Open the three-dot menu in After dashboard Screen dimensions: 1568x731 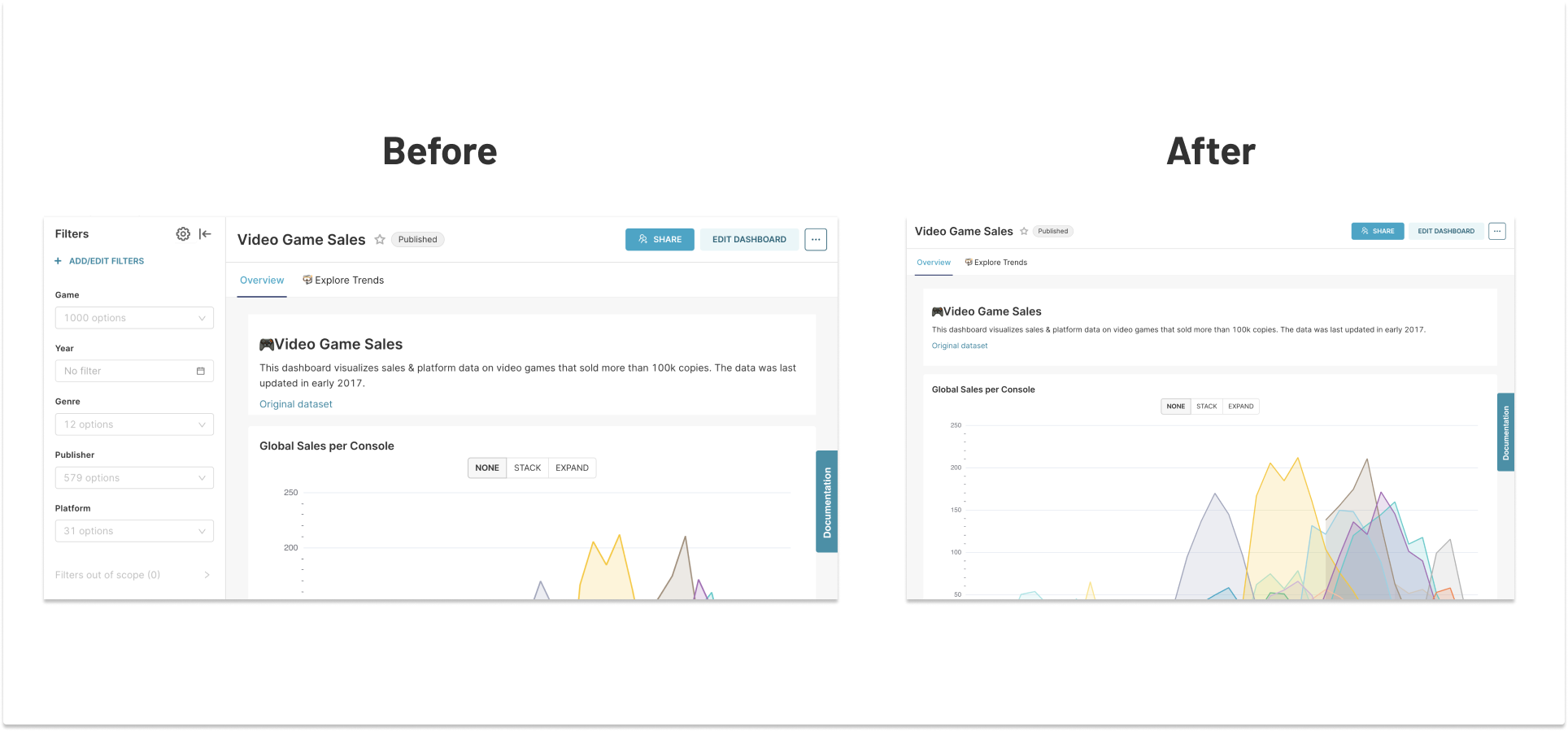1497,232
